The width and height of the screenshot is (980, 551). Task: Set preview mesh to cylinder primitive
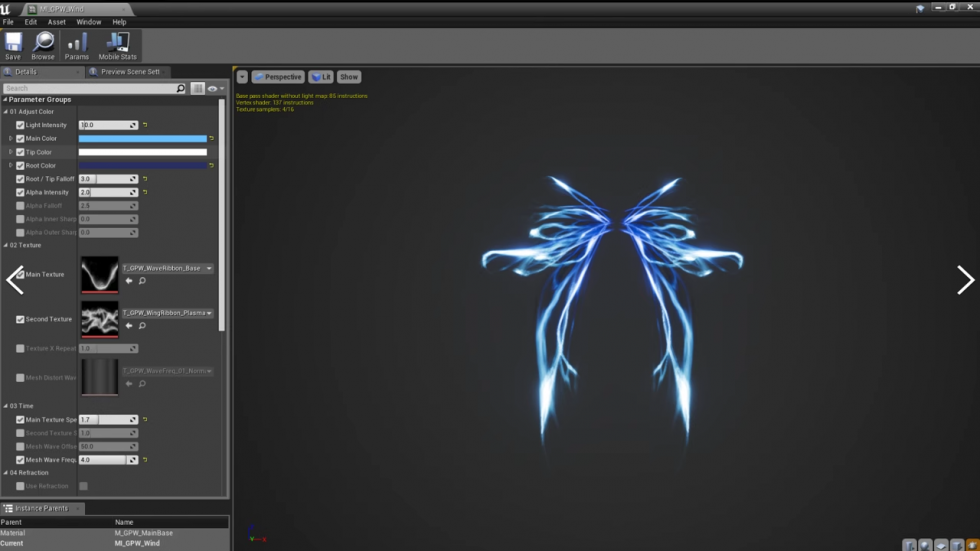click(909, 545)
